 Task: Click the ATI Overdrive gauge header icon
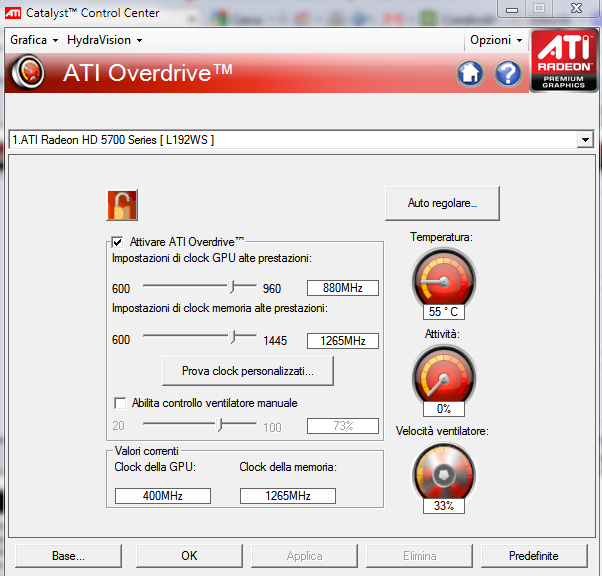tap(28, 72)
